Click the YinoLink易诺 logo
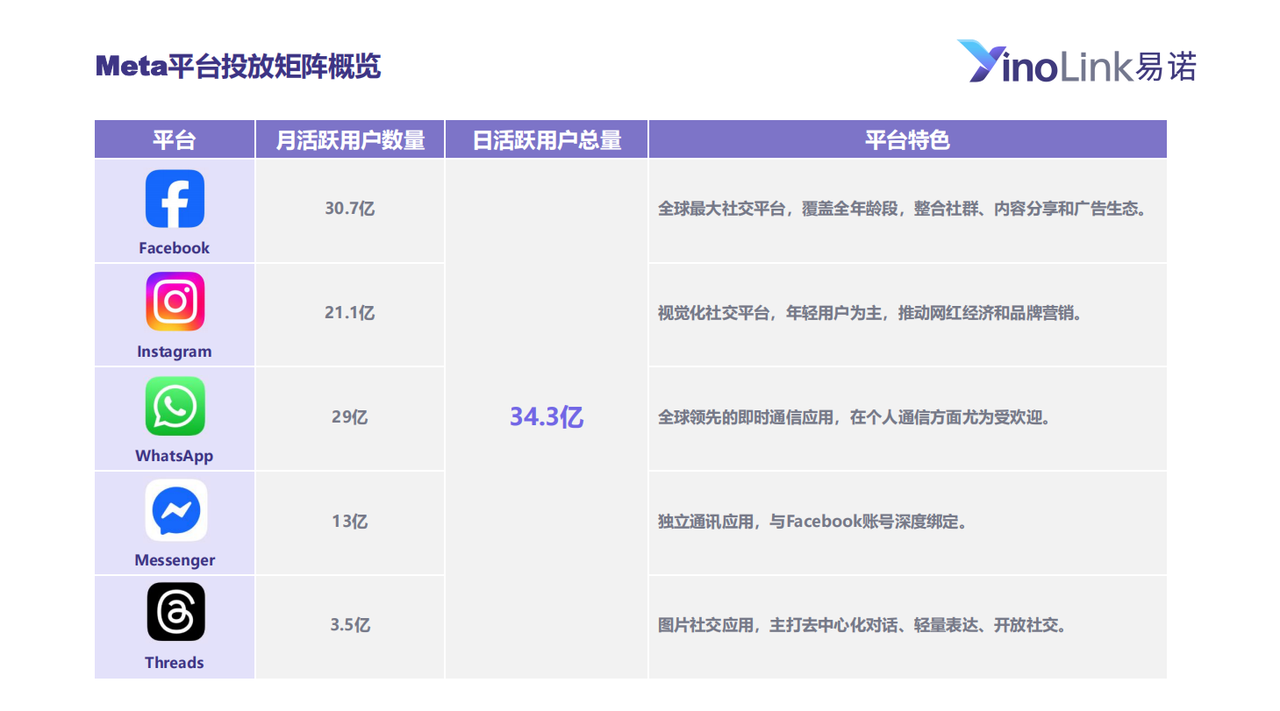 [1076, 62]
